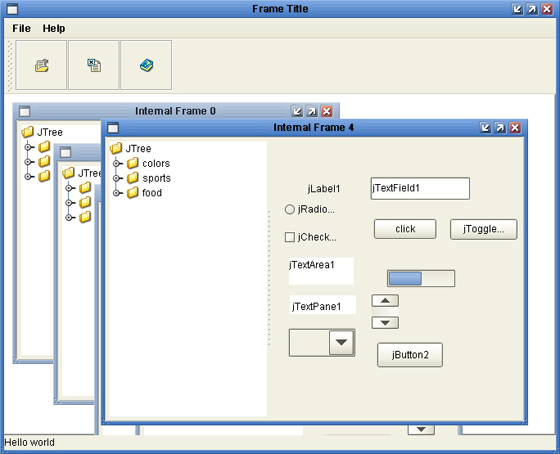Click the system menu icon of the untitled middle frame
The height and width of the screenshot is (454, 560).
coord(65,153)
